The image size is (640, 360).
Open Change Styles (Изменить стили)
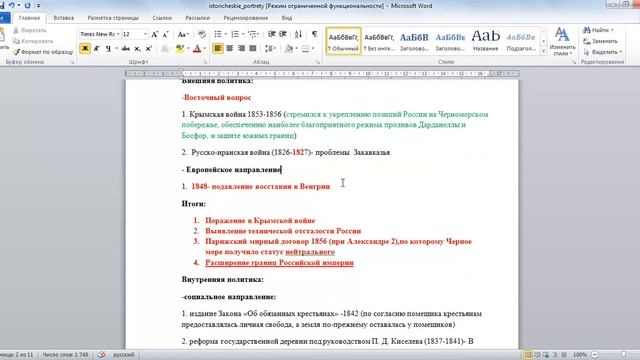562,42
